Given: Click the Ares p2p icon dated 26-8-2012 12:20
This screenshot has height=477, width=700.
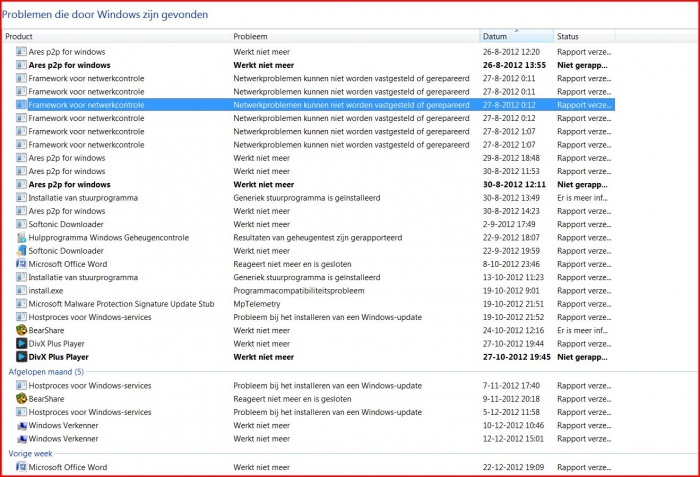Looking at the screenshot, I should (21, 51).
